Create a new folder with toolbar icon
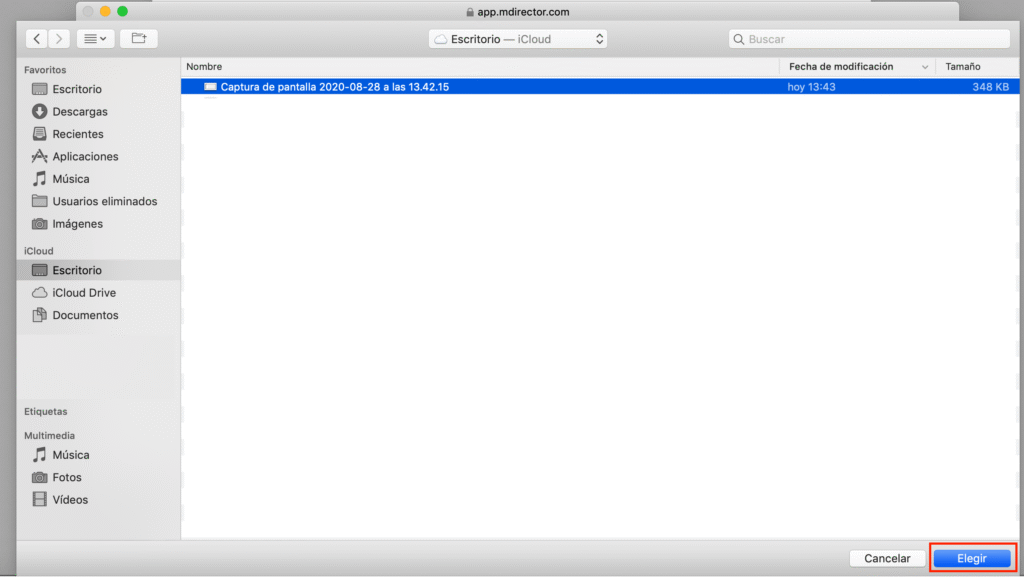 [x=139, y=39]
